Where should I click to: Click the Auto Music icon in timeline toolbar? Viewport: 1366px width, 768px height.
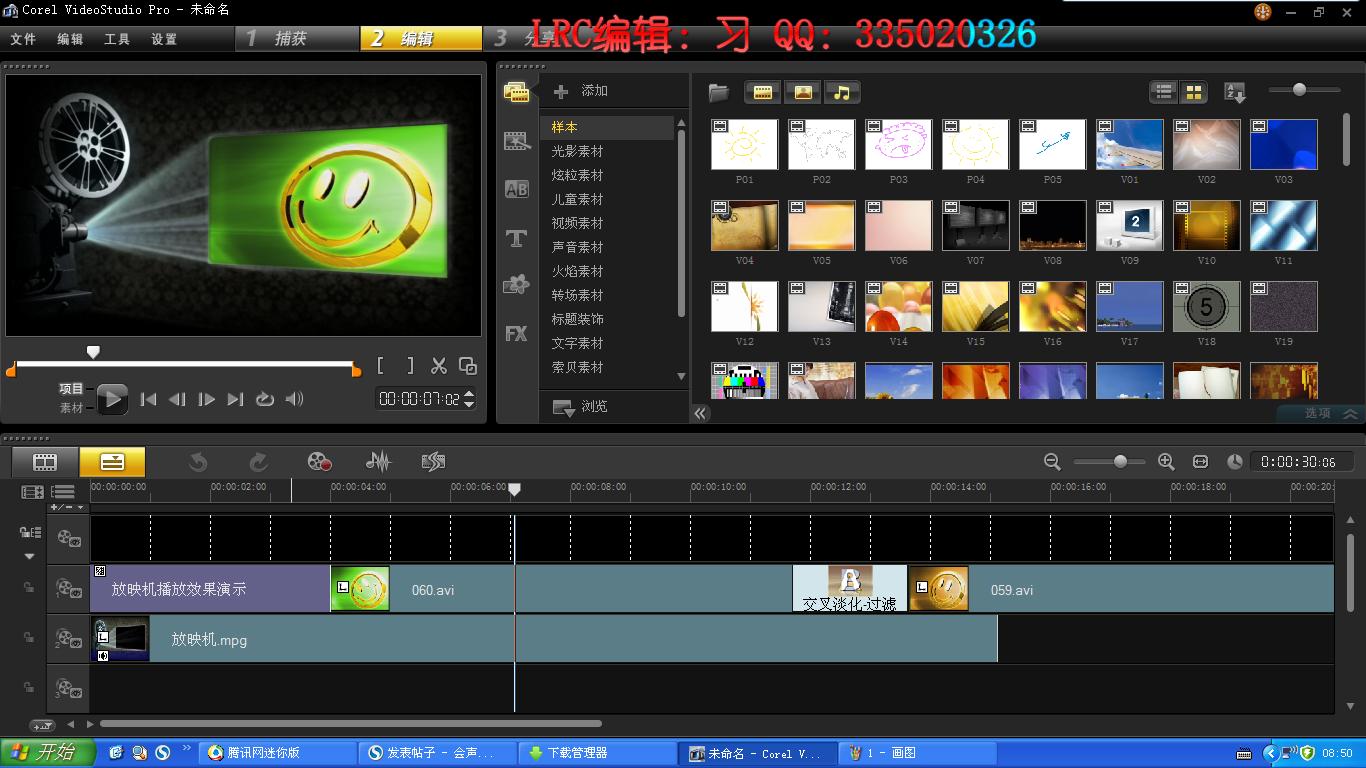433,462
